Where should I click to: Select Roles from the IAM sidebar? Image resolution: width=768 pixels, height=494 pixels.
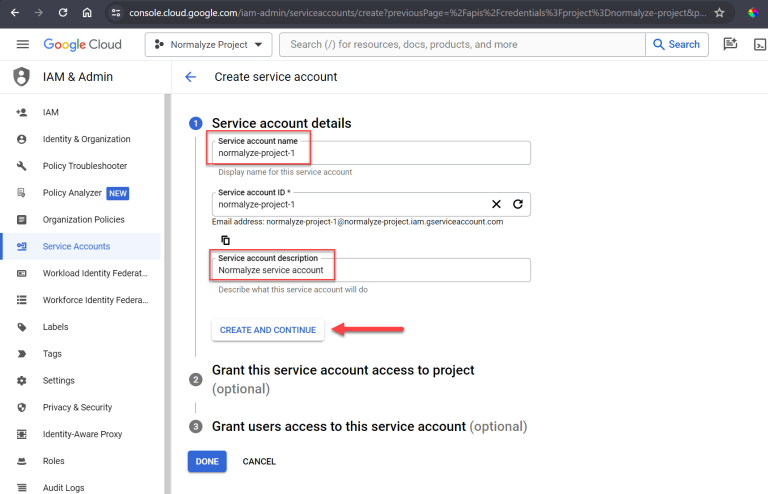[53, 461]
